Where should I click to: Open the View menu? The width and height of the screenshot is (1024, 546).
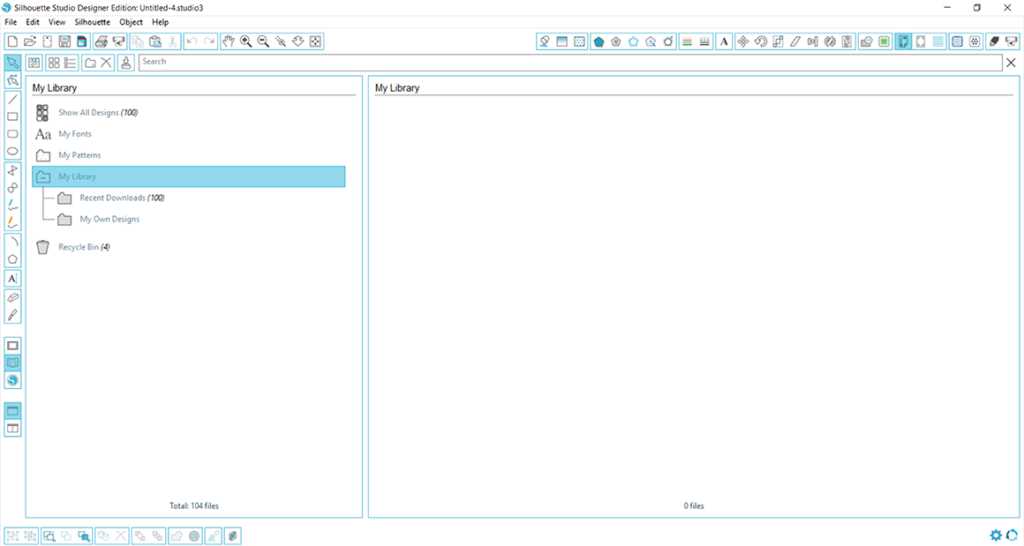[x=57, y=22]
